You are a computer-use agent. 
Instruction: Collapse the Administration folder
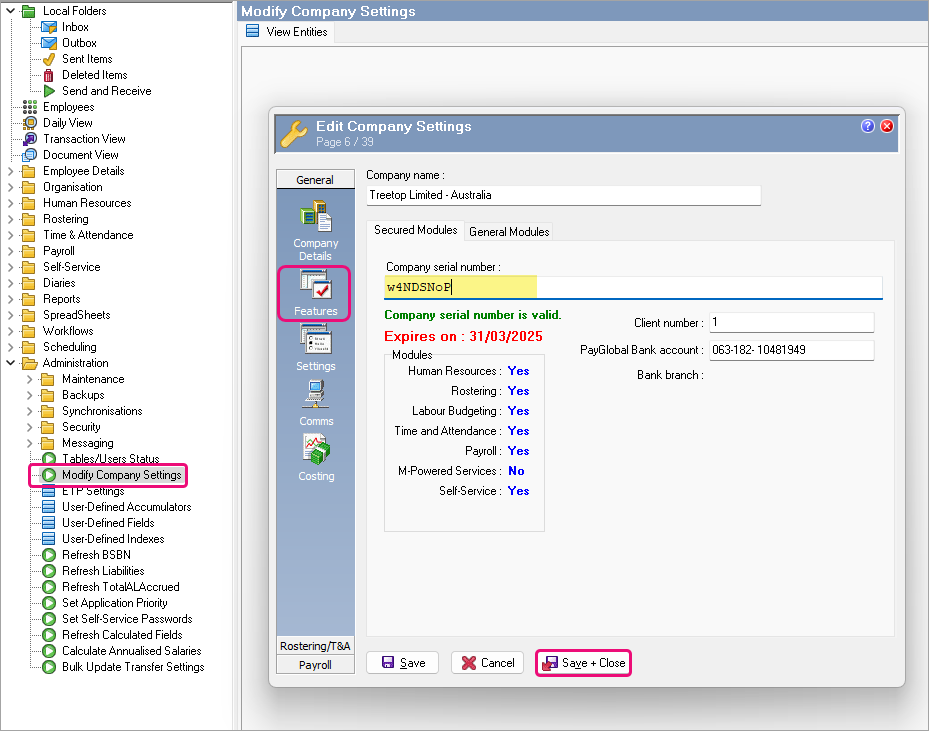tap(11, 363)
